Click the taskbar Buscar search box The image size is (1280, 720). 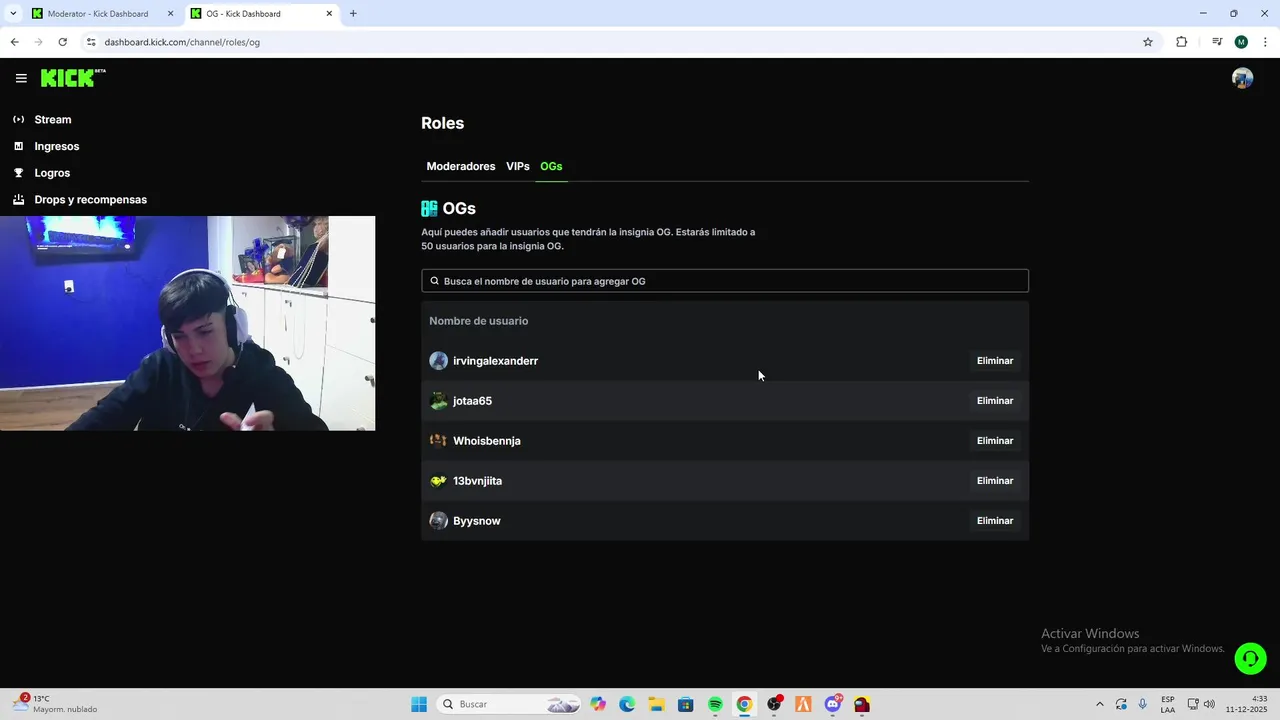tap(509, 704)
